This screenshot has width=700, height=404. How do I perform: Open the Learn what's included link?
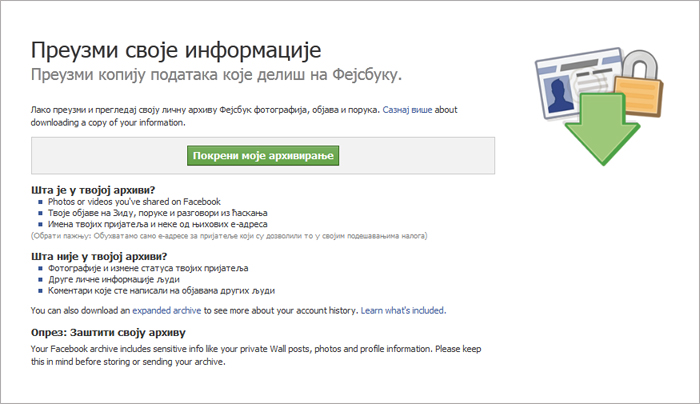(403, 310)
